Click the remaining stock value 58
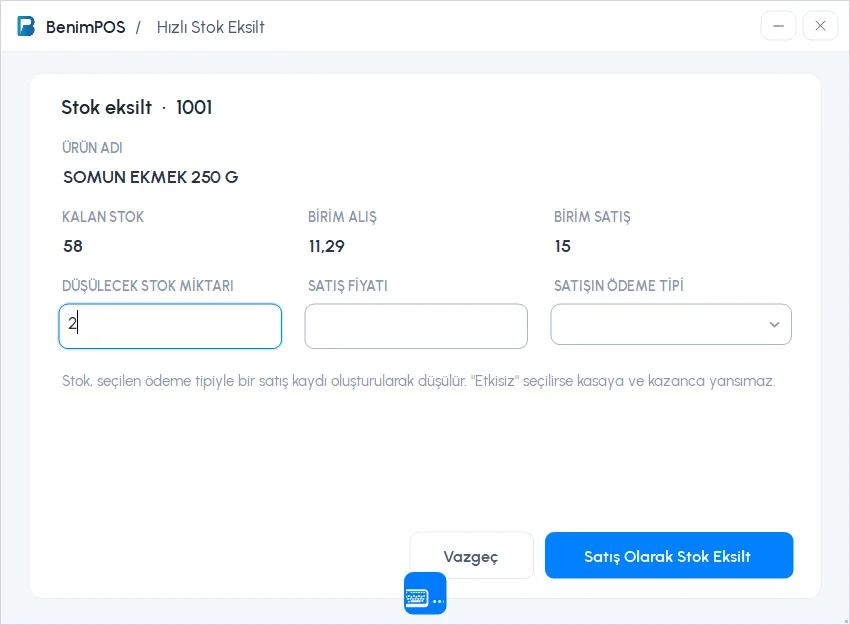The width and height of the screenshot is (850, 625). 73,246
